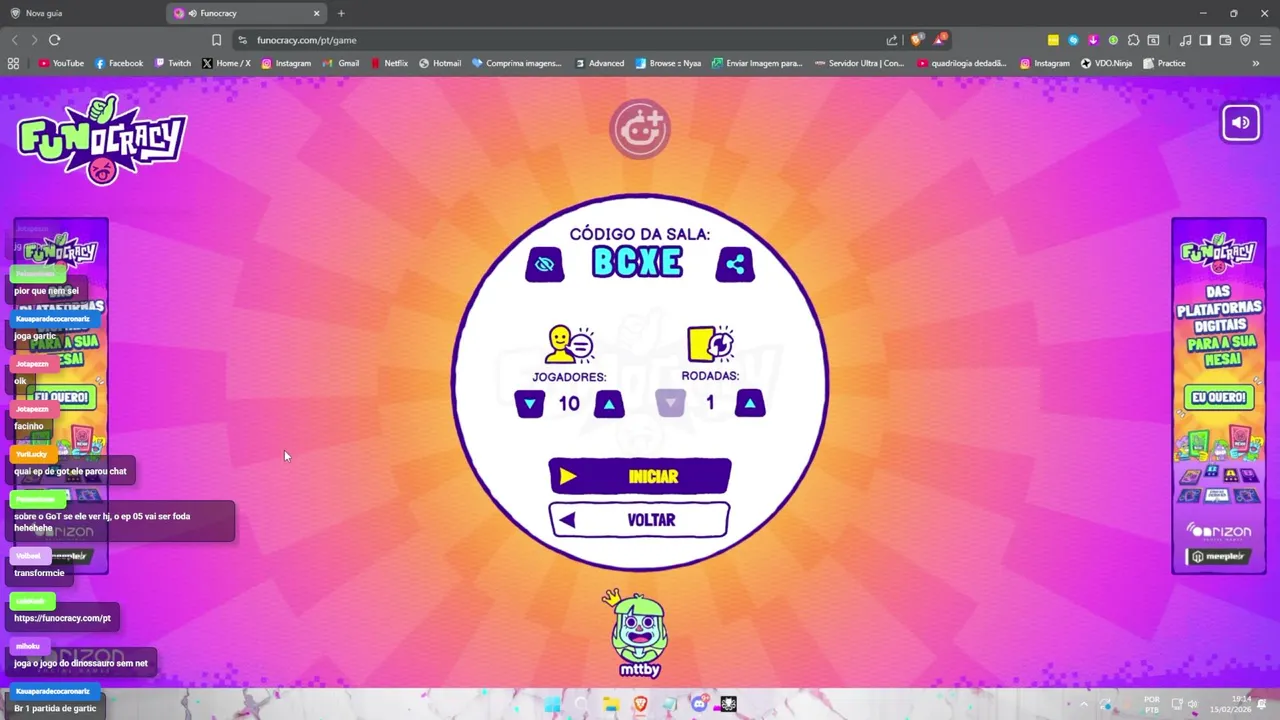Open File Explorer from the taskbar
Image resolution: width=1280 pixels, height=720 pixels.
(611, 704)
